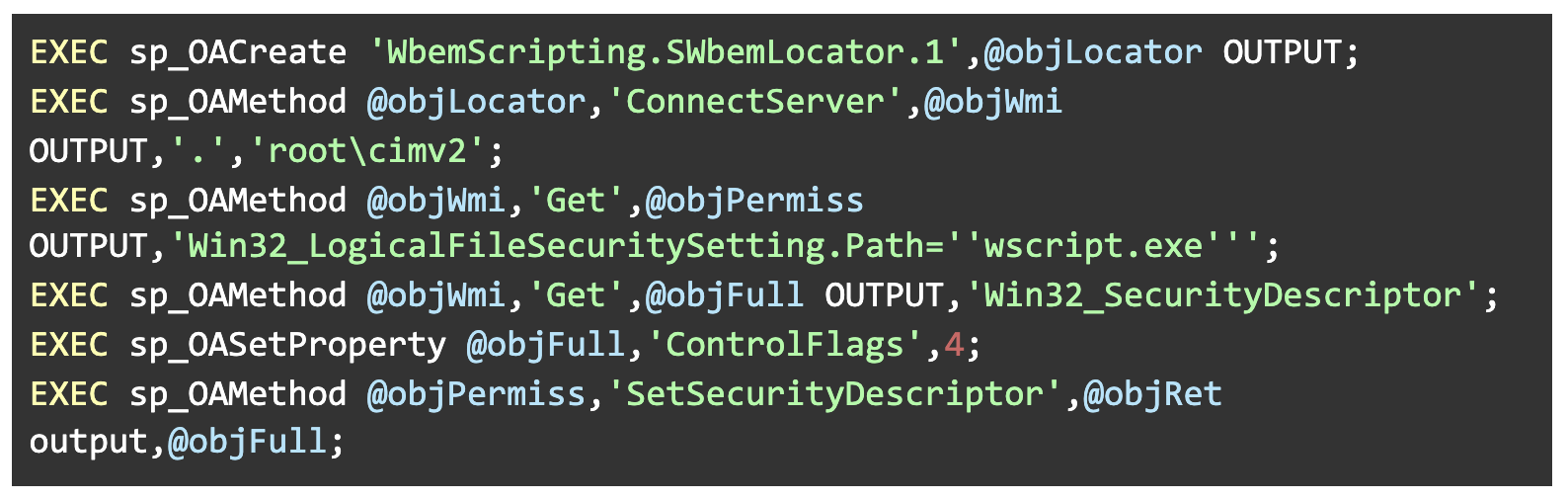
Task: Click the sp_OASetProperty procedure name
Action: 287,345
